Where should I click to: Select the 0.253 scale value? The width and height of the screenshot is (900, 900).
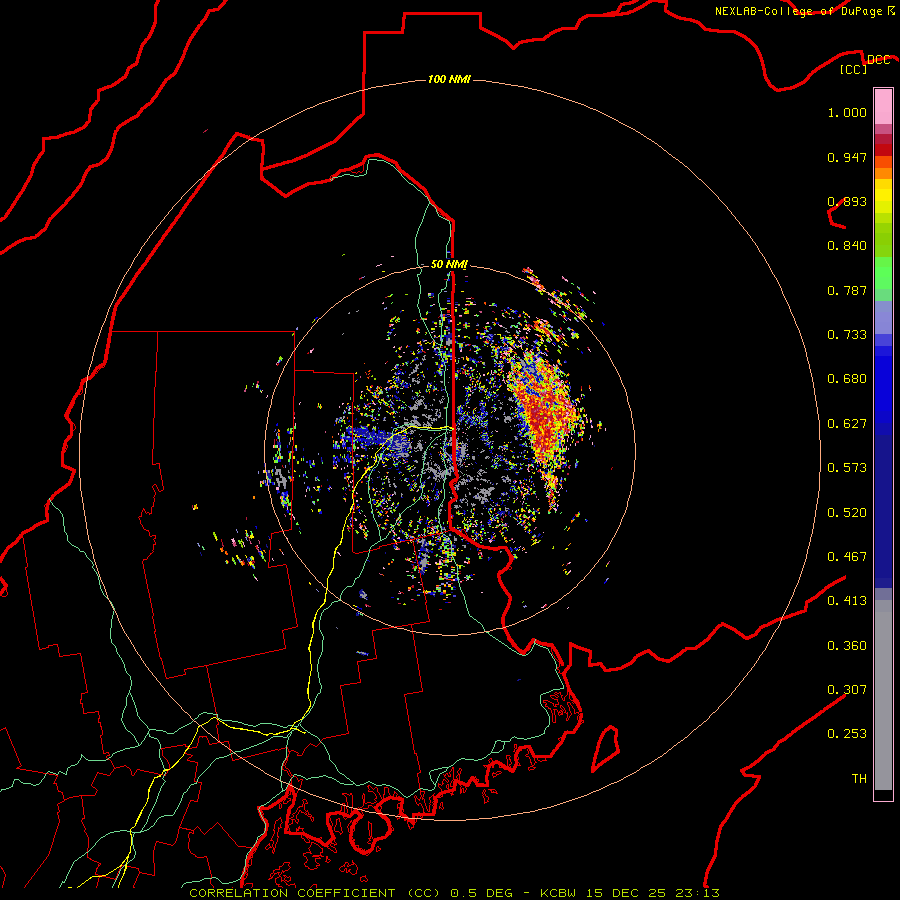(x=847, y=734)
